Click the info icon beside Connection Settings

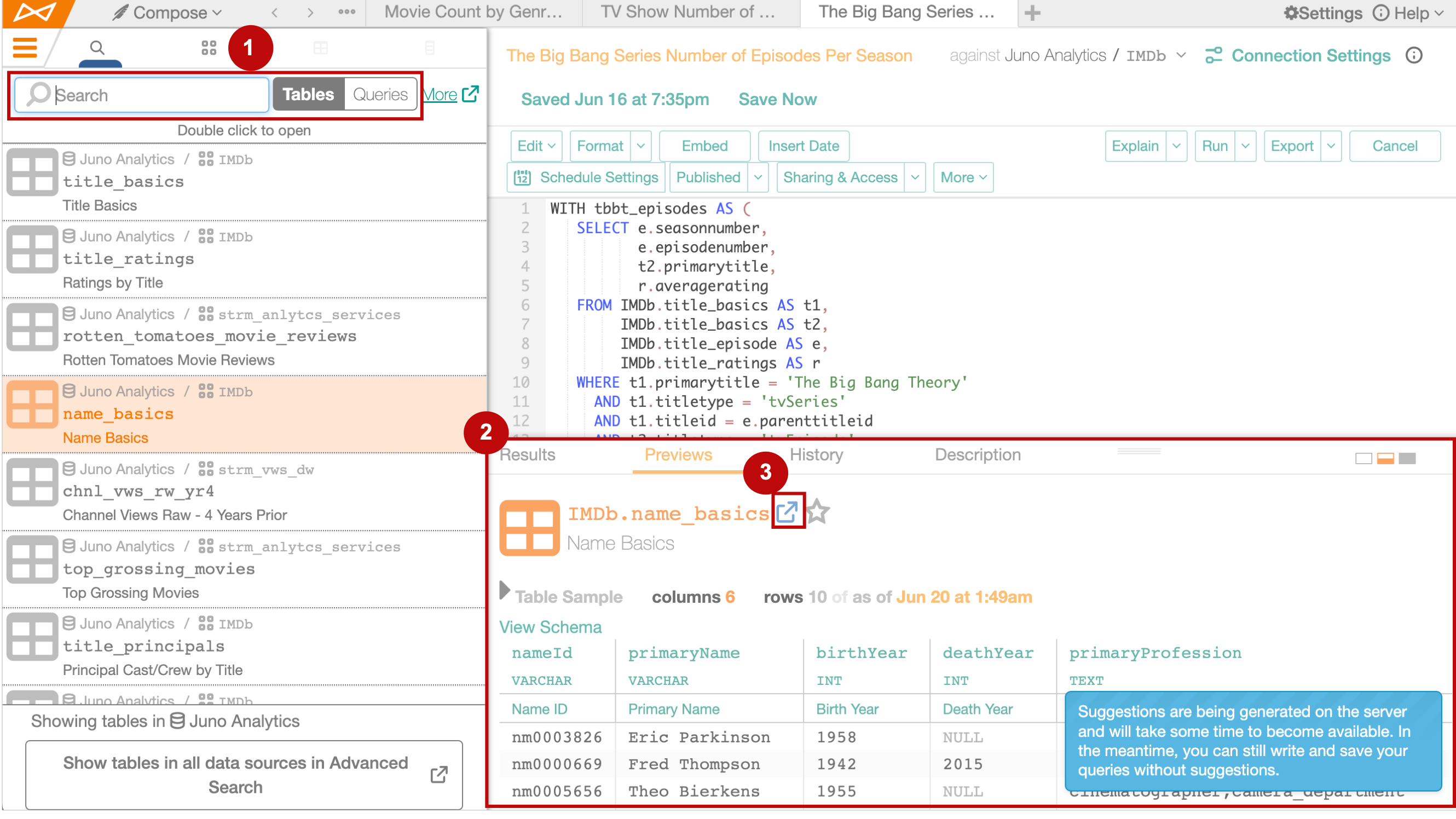point(1414,55)
